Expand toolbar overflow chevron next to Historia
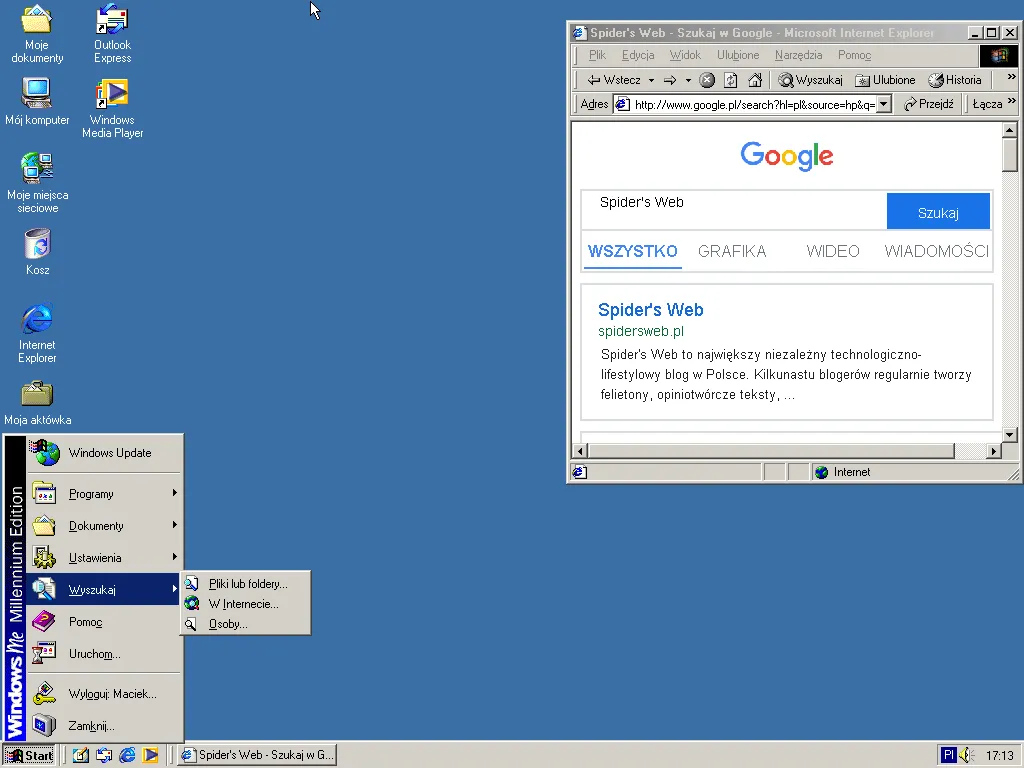 [x=1012, y=77]
